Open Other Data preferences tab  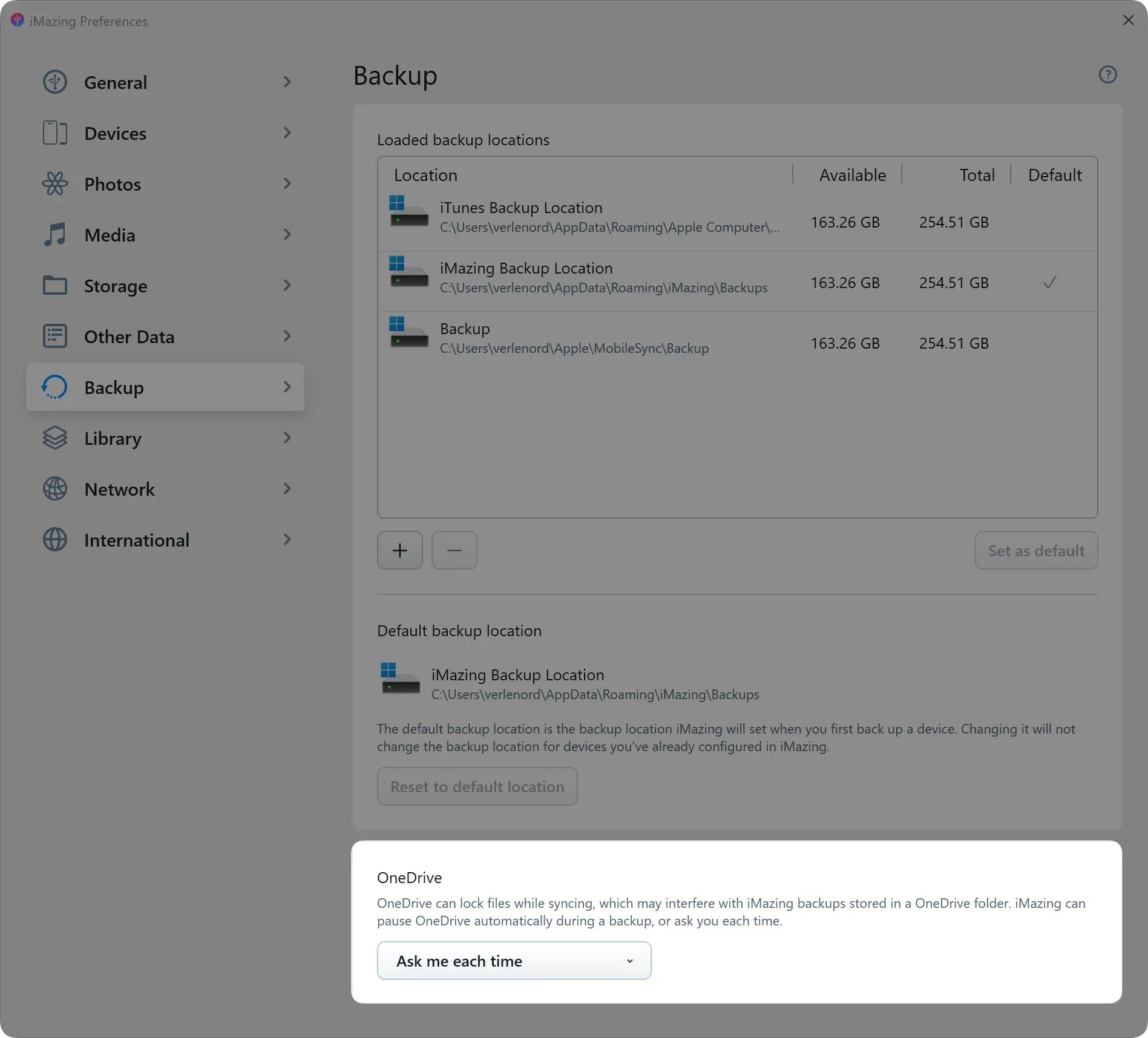click(165, 336)
